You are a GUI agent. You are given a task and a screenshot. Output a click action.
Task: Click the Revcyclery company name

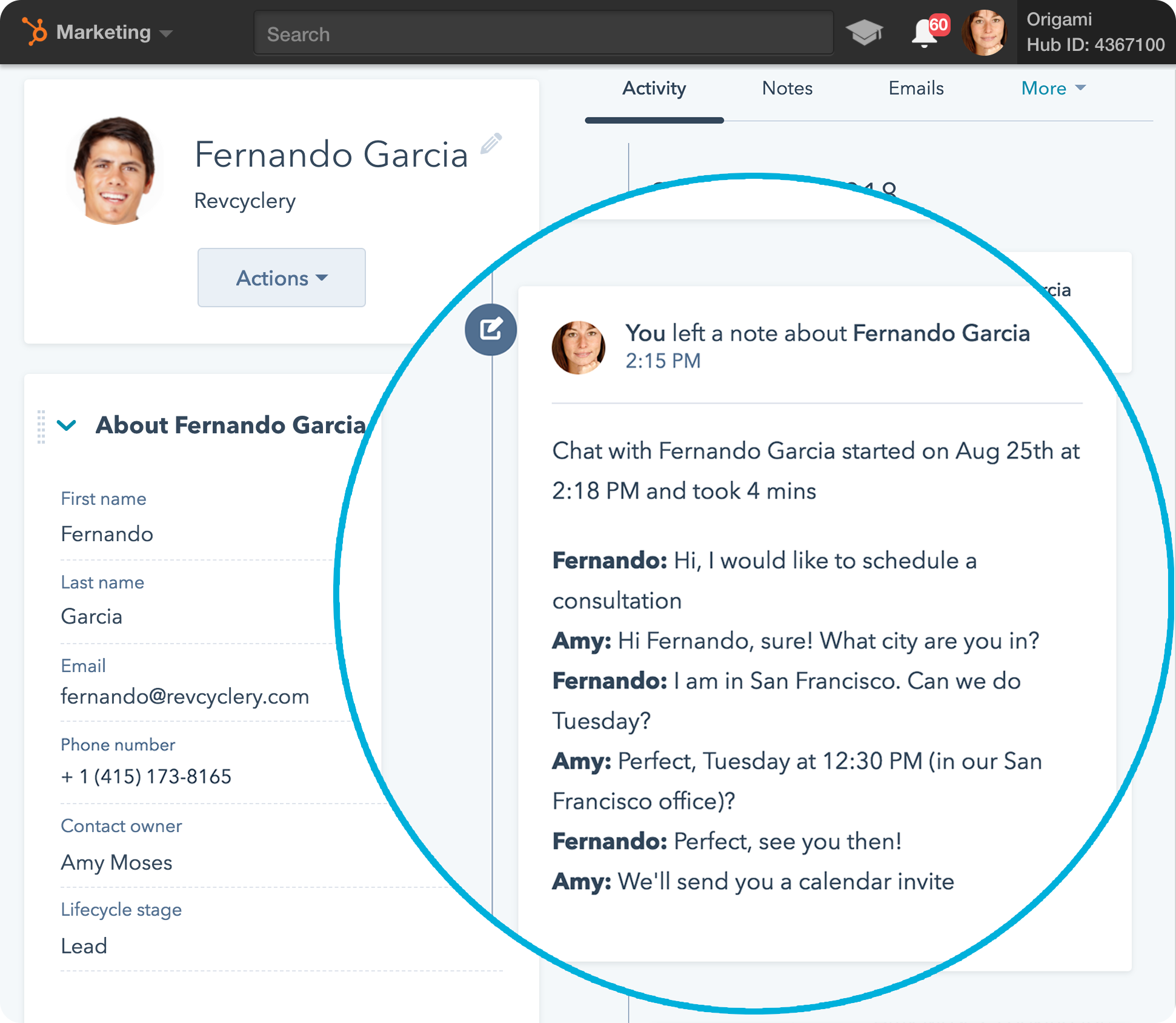[245, 201]
